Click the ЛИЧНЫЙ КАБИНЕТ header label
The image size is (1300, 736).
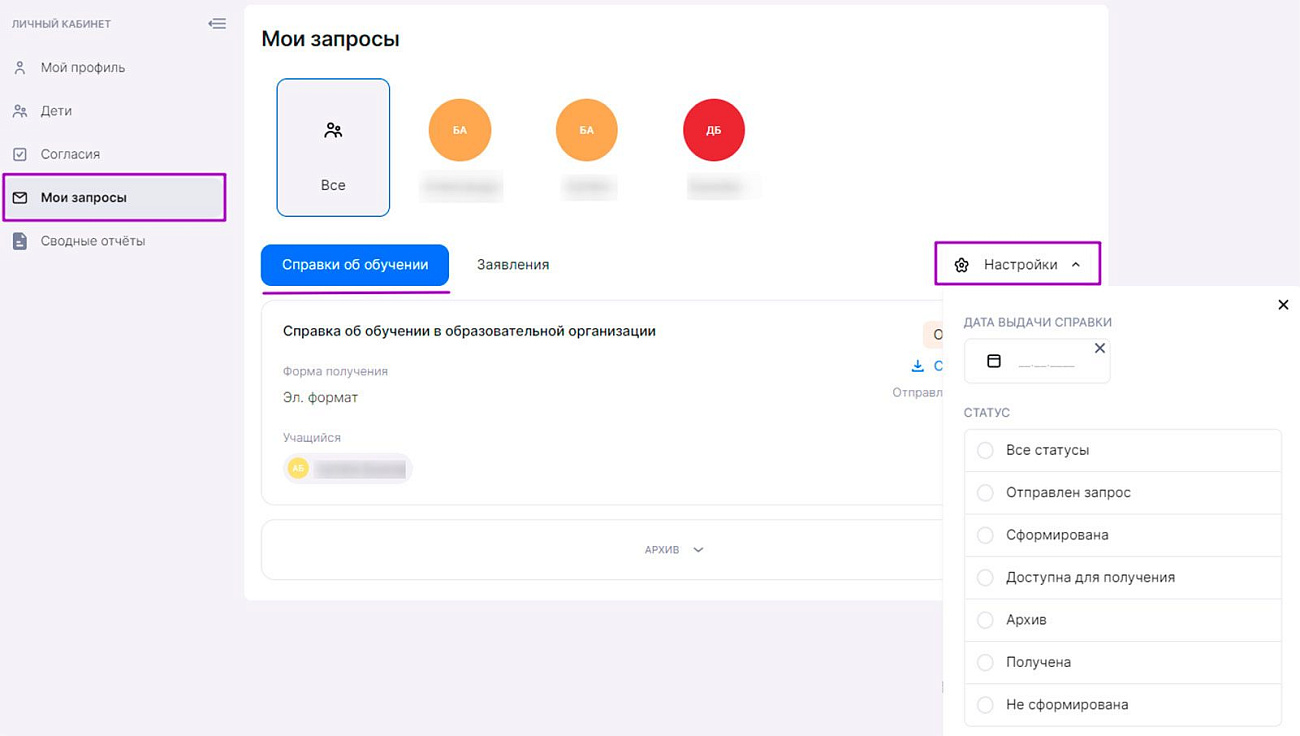[61, 24]
